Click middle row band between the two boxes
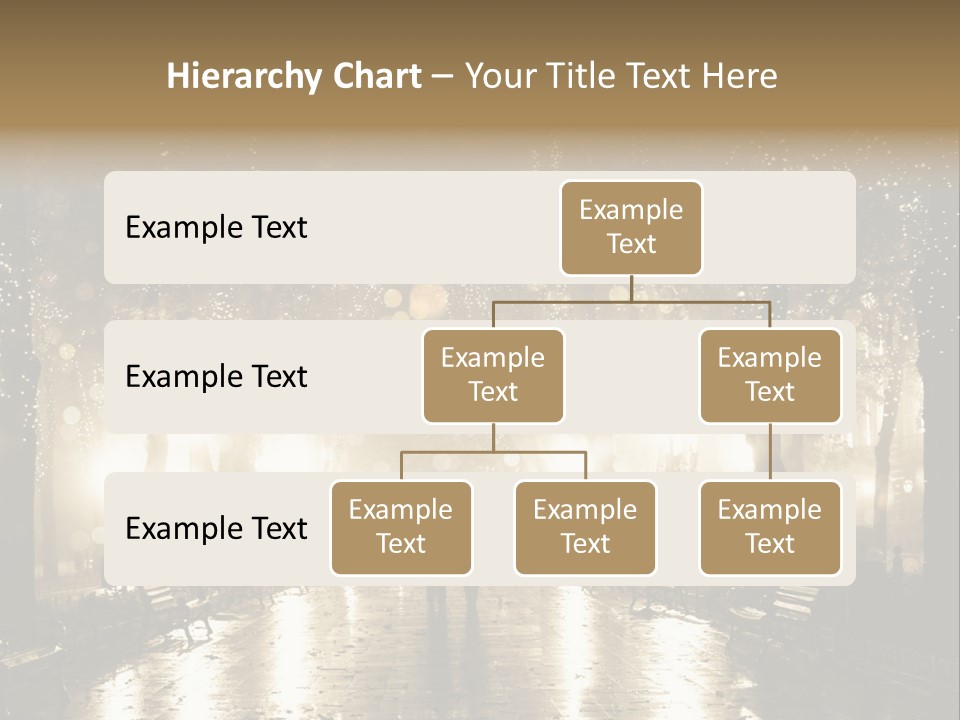960x720 pixels. click(631, 377)
